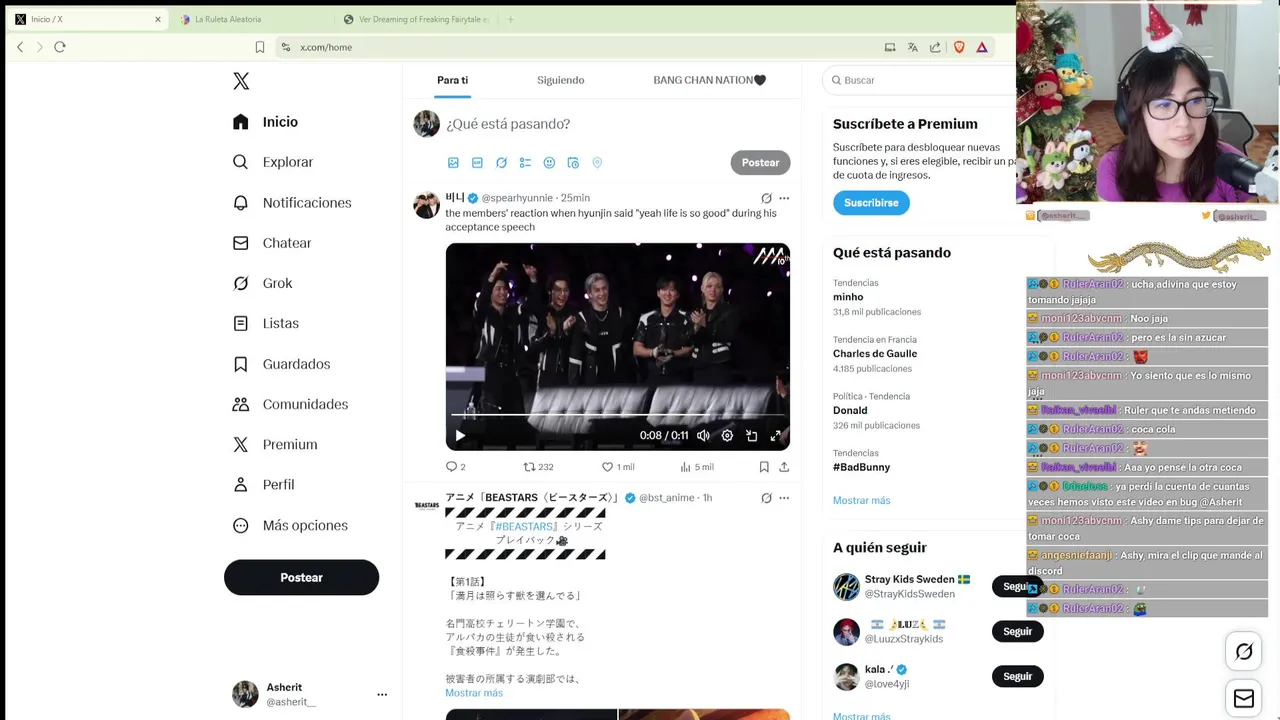The width and height of the screenshot is (1280, 720).
Task: Add image to post via media icon
Action: click(x=453, y=163)
